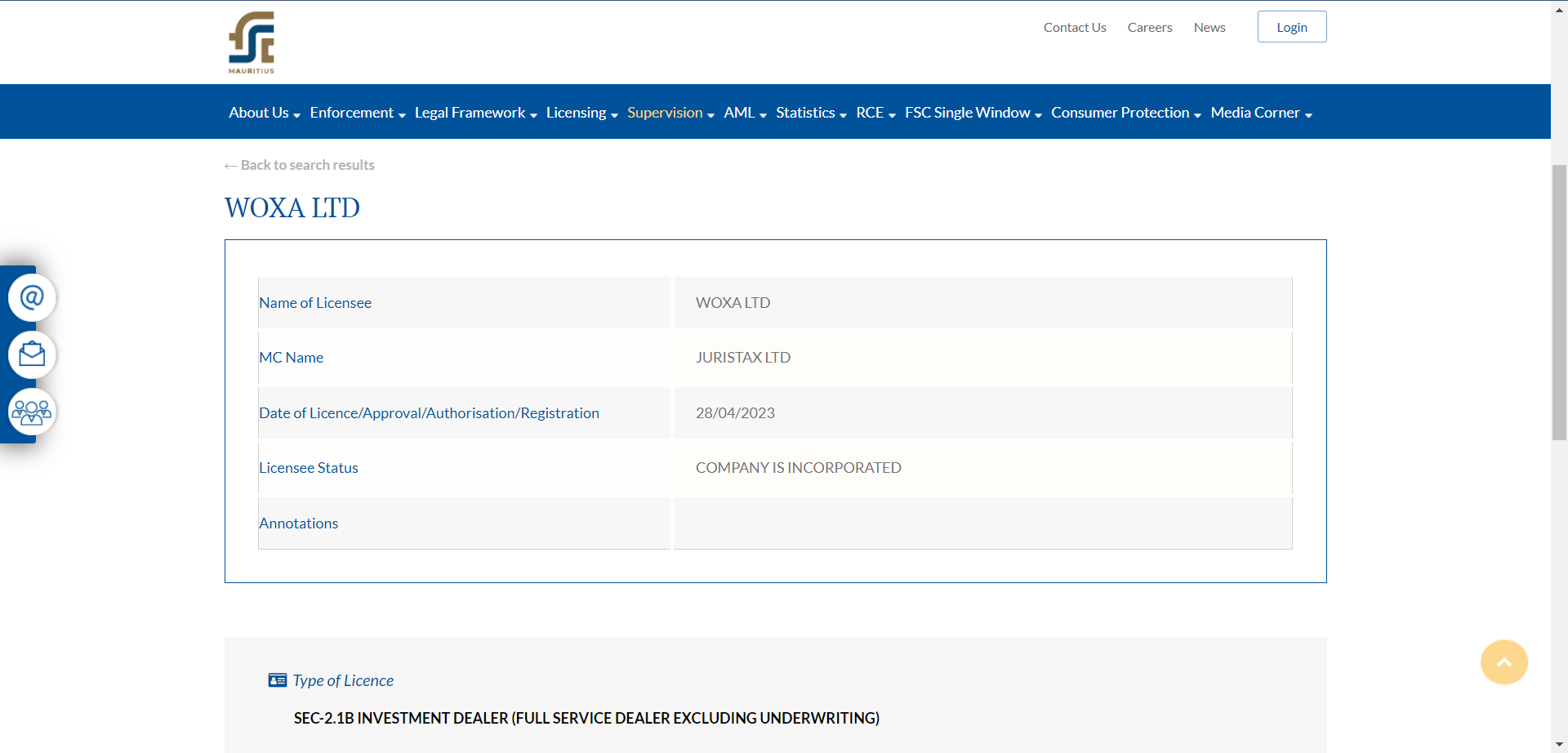Click the licence card icon beside Type of Licence
The width and height of the screenshot is (1568, 753).
(278, 680)
